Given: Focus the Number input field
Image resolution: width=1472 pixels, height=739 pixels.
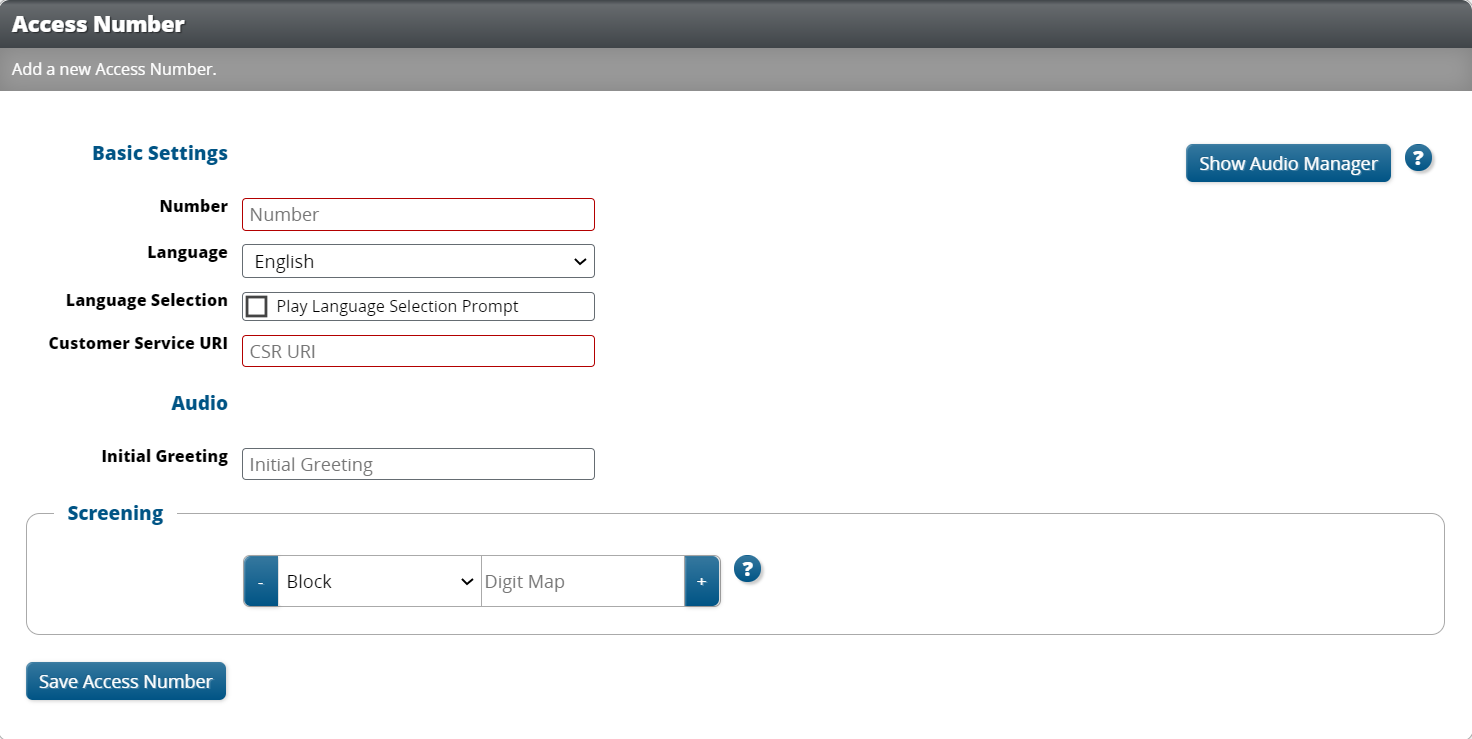Looking at the screenshot, I should point(418,214).
